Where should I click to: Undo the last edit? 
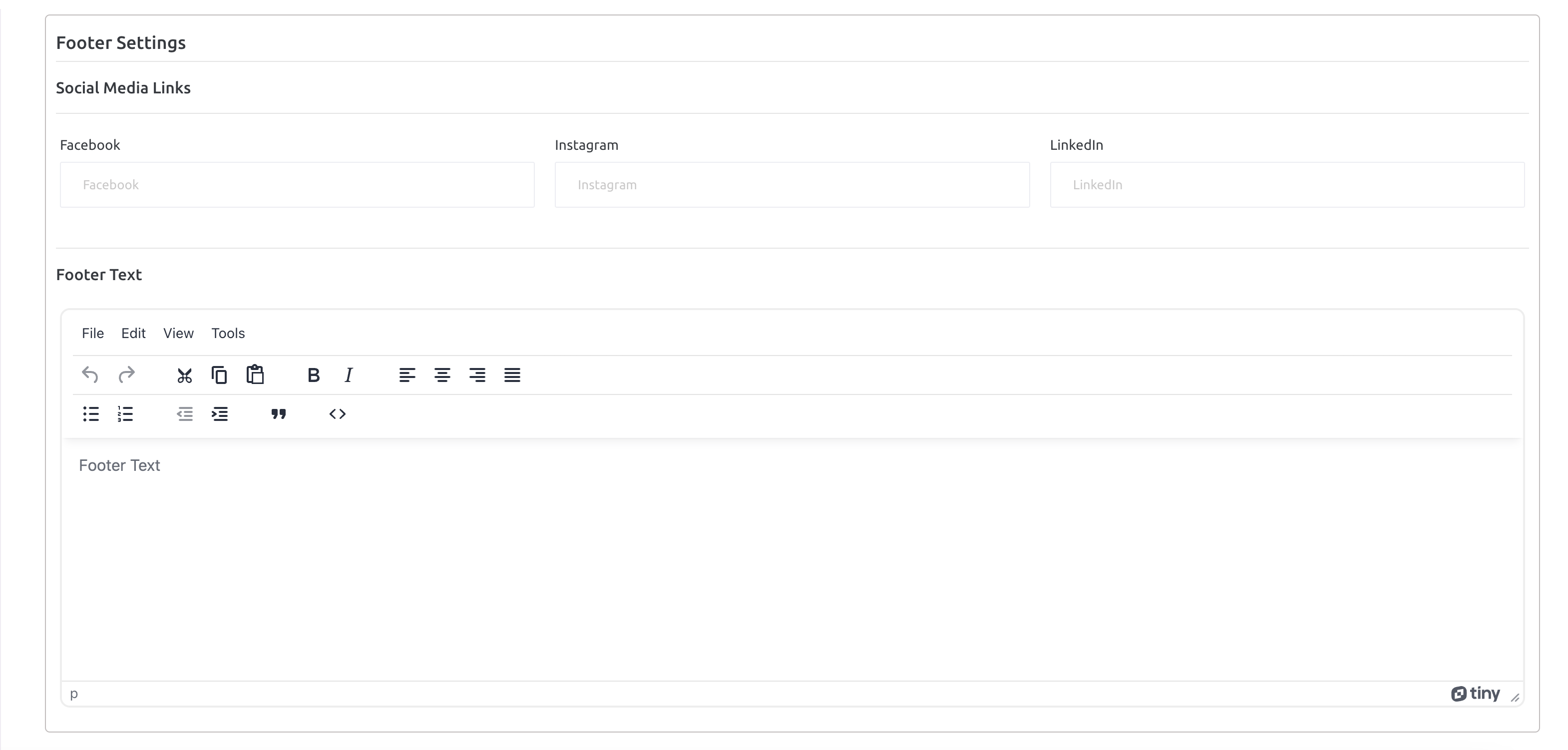89,375
